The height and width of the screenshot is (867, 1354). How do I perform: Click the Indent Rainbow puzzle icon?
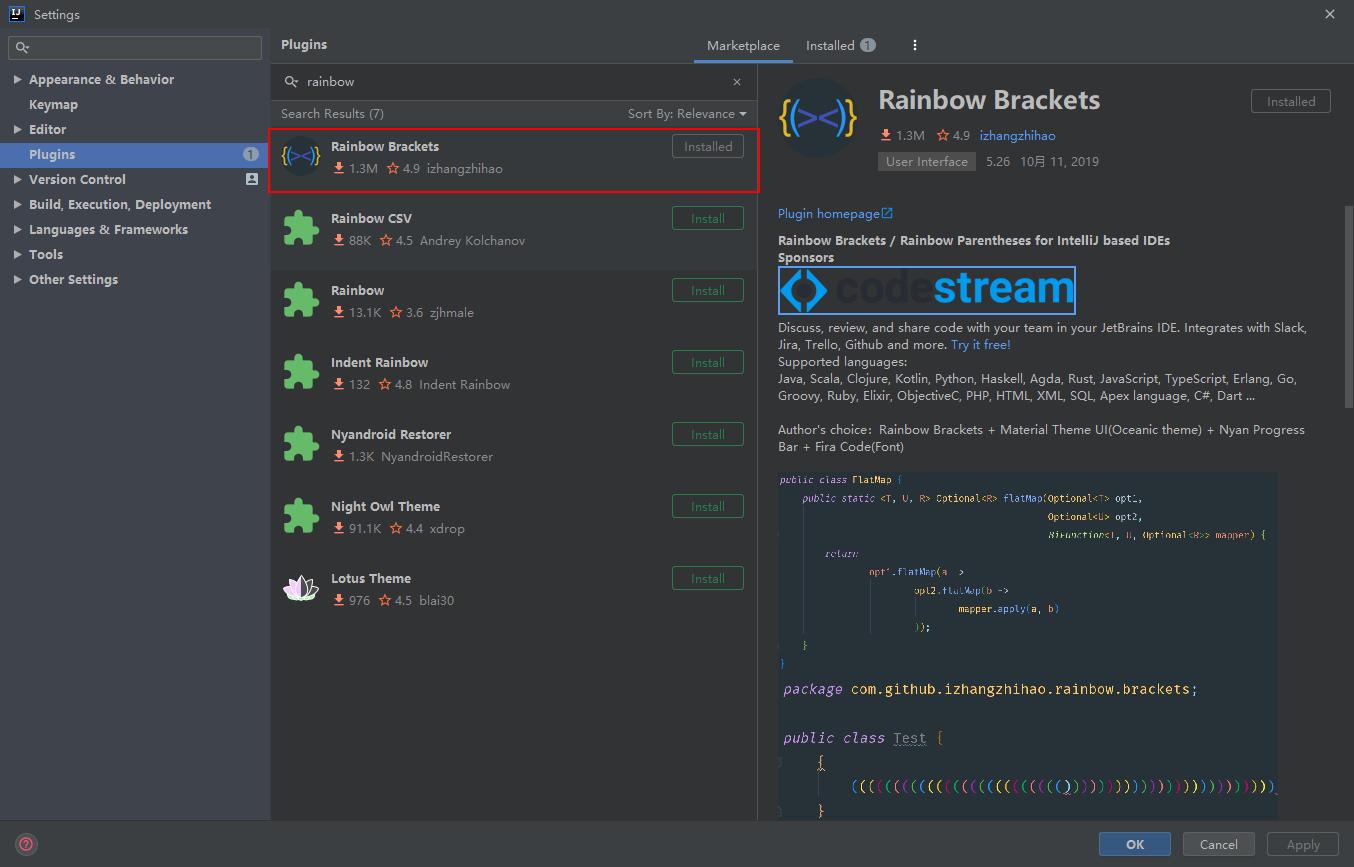300,373
